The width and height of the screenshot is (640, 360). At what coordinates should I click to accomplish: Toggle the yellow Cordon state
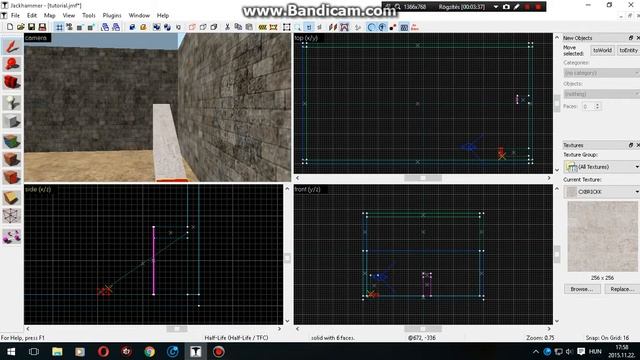(x=263, y=27)
